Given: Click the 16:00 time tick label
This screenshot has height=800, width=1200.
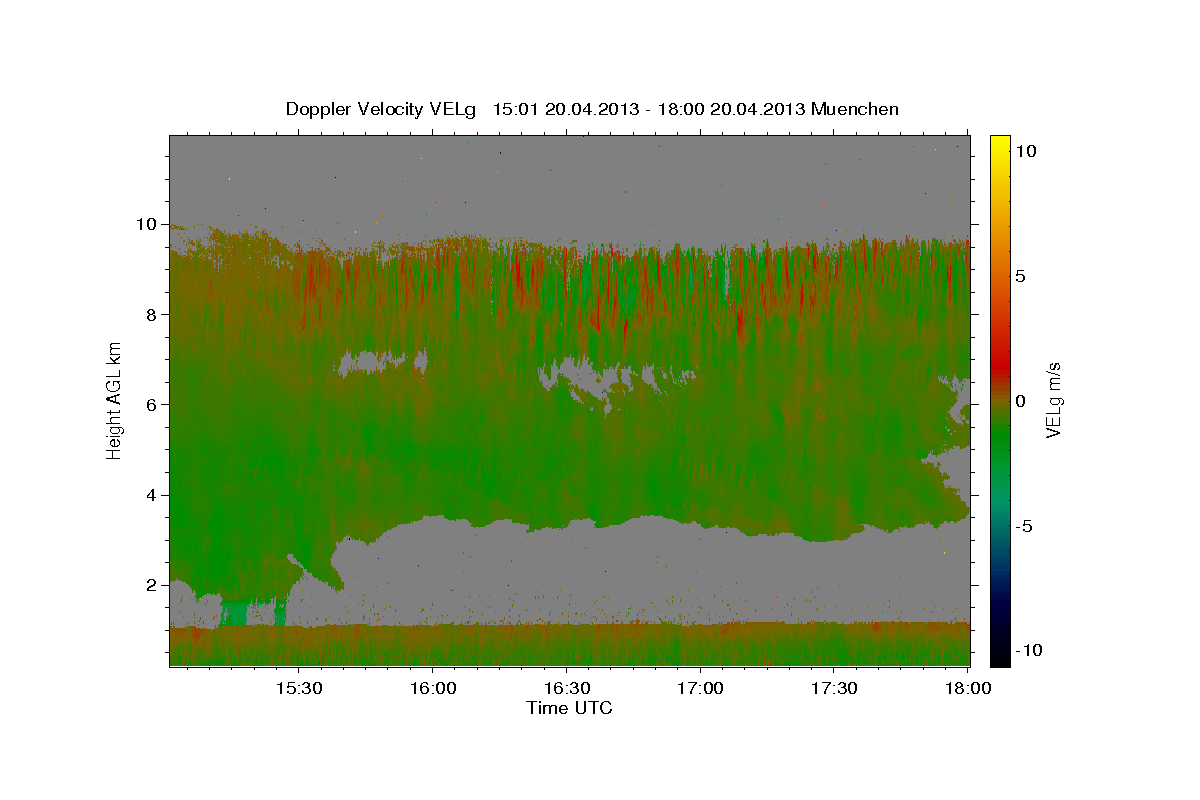Looking at the screenshot, I should [432, 689].
